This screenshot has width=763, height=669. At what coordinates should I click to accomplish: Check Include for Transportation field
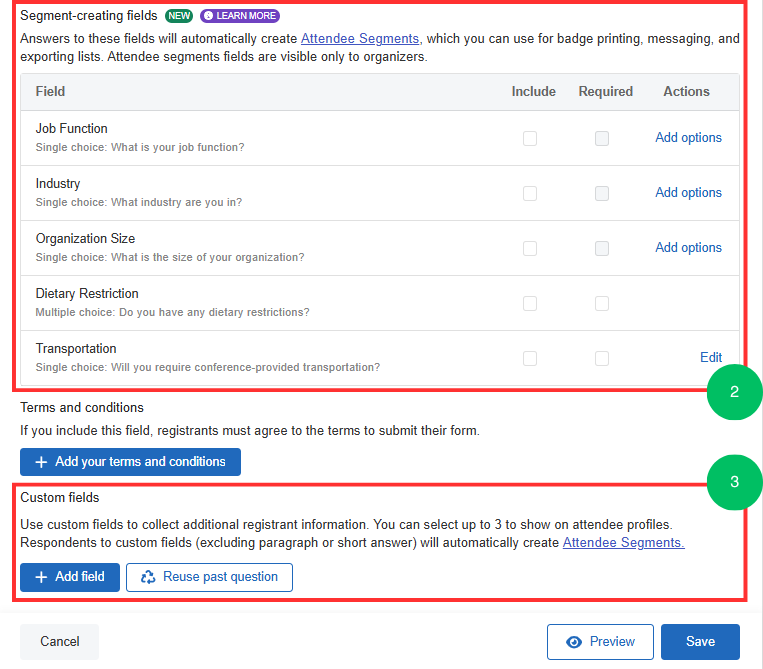point(530,358)
